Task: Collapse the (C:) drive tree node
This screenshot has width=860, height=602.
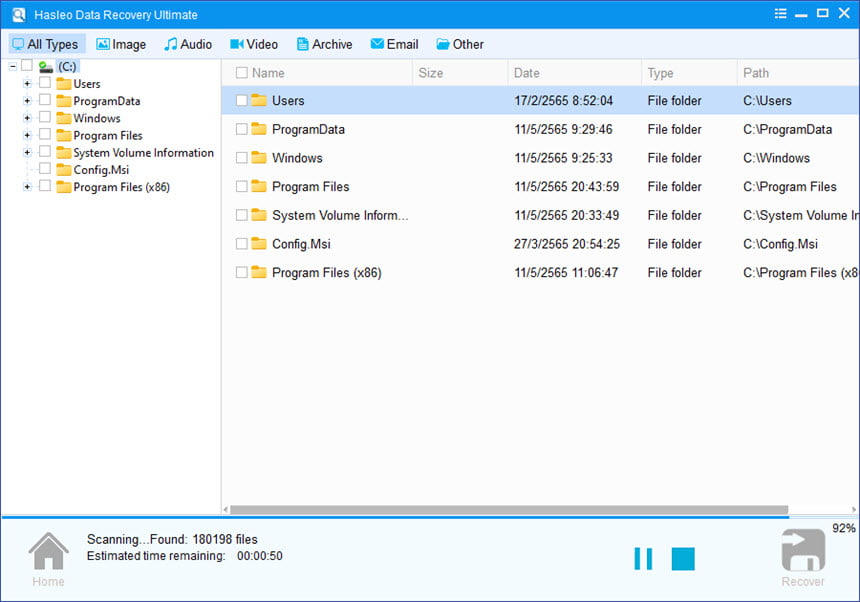Action: pyautogui.click(x=12, y=66)
